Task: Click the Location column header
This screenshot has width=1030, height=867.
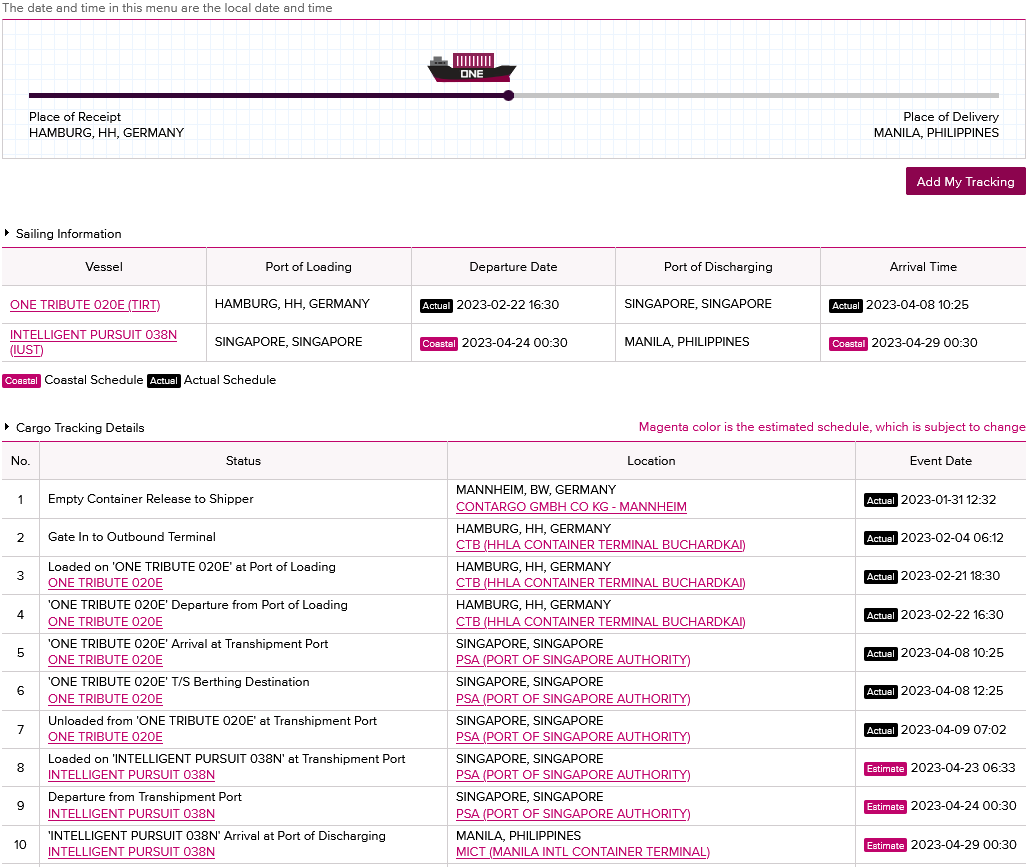Action: pyautogui.click(x=651, y=461)
